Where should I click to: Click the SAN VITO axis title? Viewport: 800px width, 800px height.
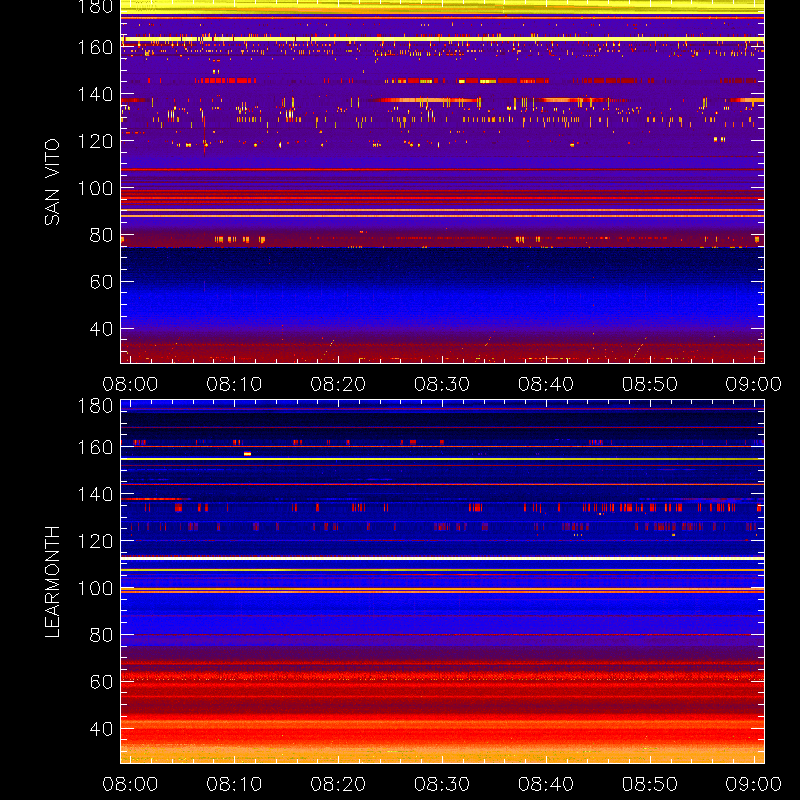[52, 182]
